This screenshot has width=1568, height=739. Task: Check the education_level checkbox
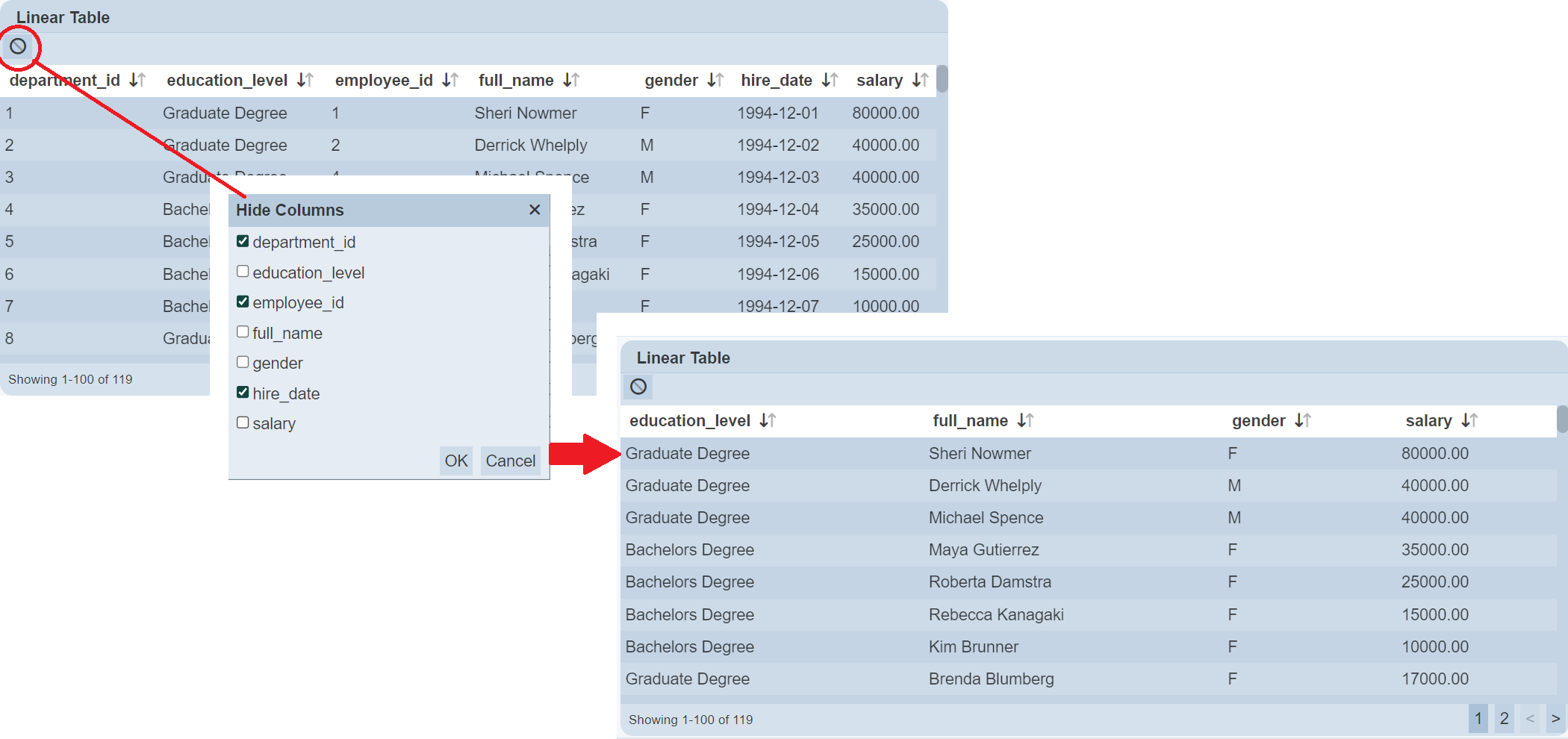(x=243, y=272)
